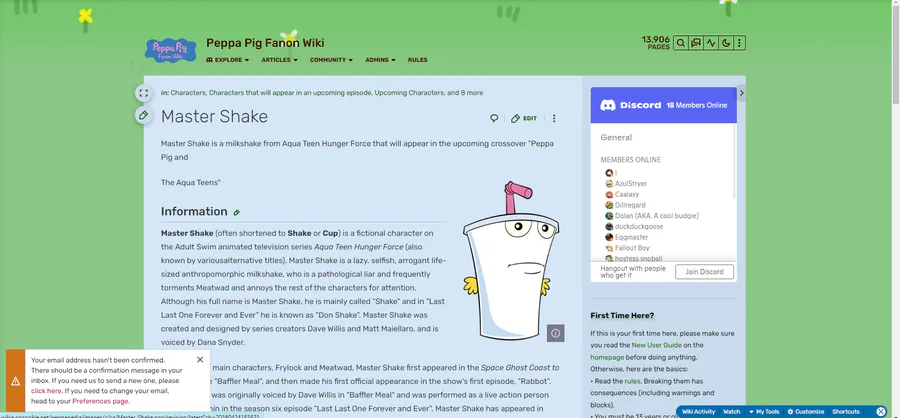Click Customize gear in bottom toolbar
This screenshot has height=418, width=900.
pyautogui.click(x=805, y=412)
